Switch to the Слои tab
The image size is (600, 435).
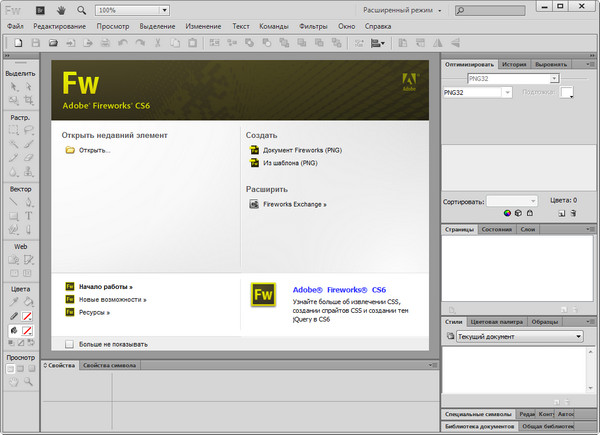[x=528, y=230]
